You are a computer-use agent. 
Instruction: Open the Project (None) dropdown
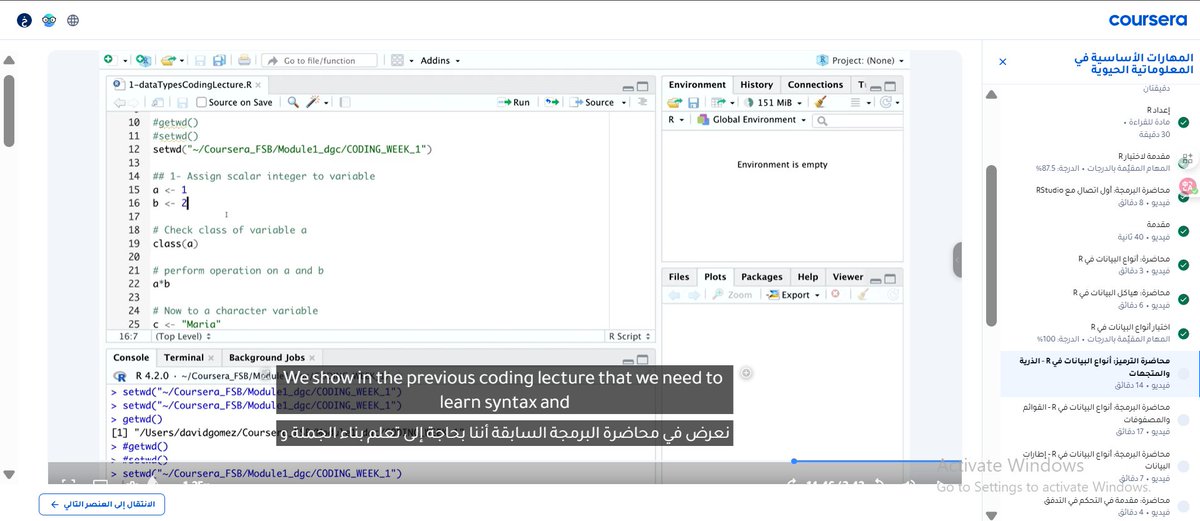tap(860, 60)
